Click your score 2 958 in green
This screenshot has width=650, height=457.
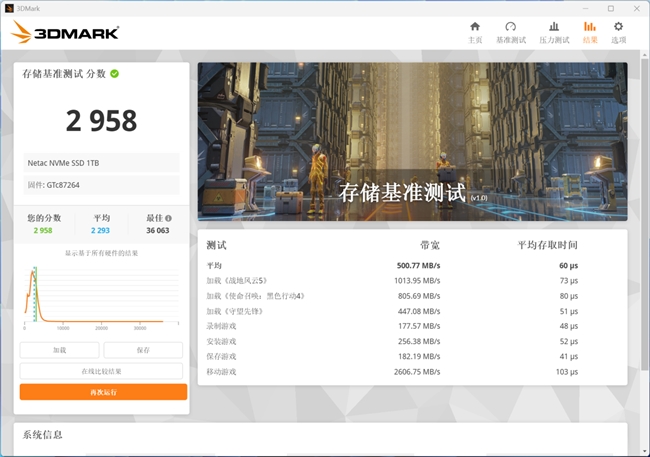pos(43,230)
